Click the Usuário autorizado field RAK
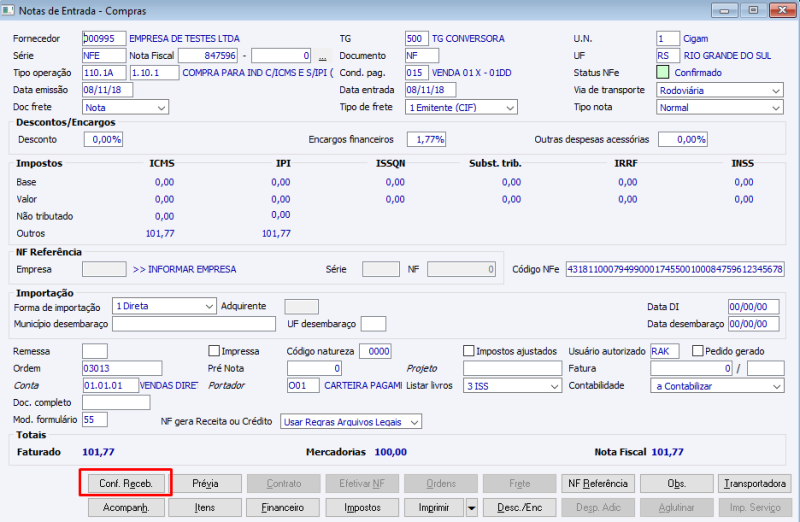 [665, 351]
